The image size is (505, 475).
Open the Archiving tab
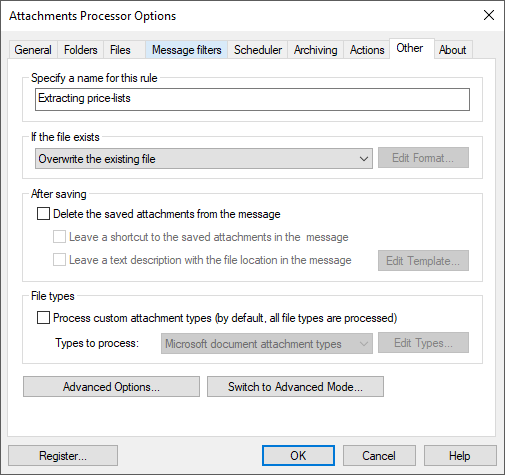pos(315,50)
